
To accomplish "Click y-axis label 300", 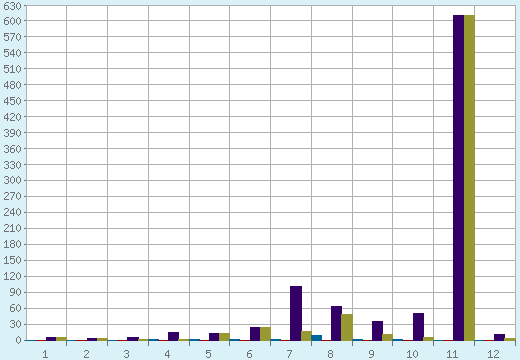I will [12, 180].
